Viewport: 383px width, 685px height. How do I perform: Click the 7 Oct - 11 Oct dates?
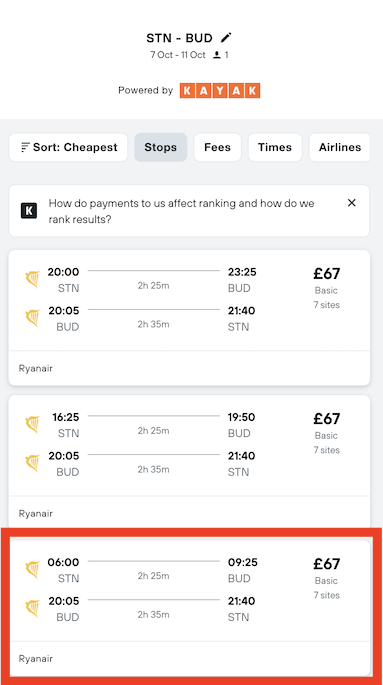click(178, 55)
